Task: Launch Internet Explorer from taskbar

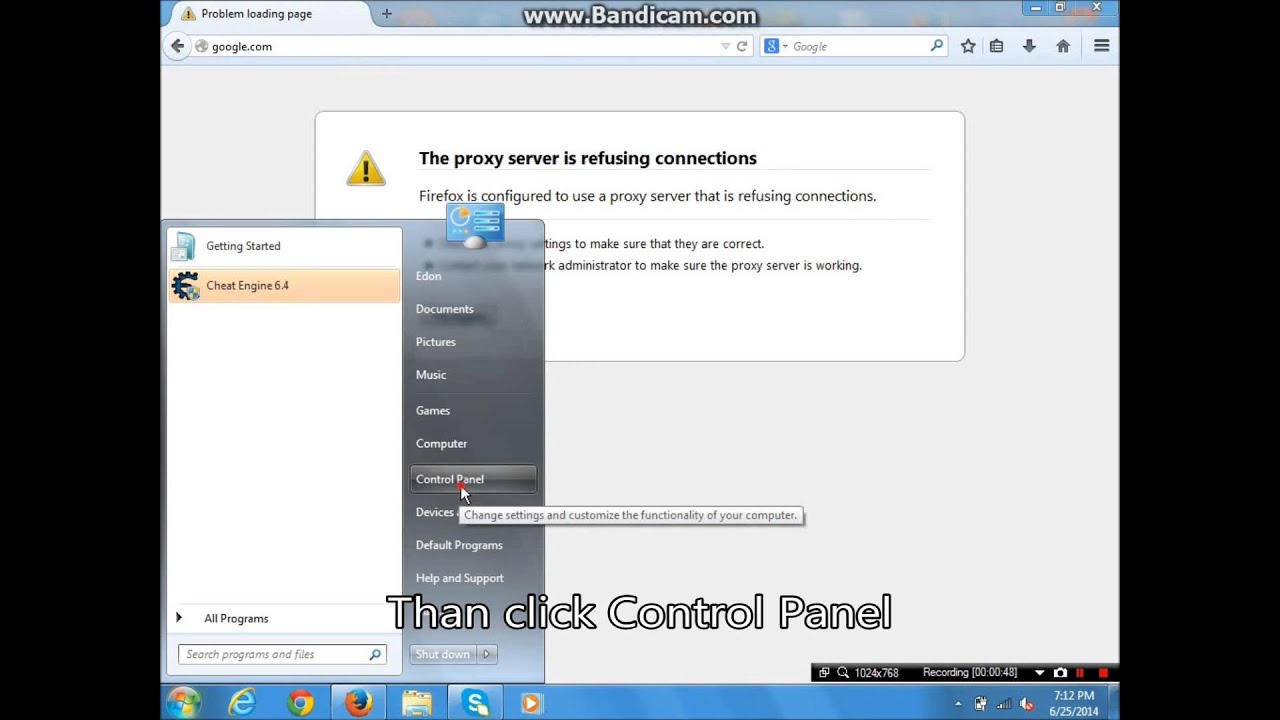Action: coord(242,703)
